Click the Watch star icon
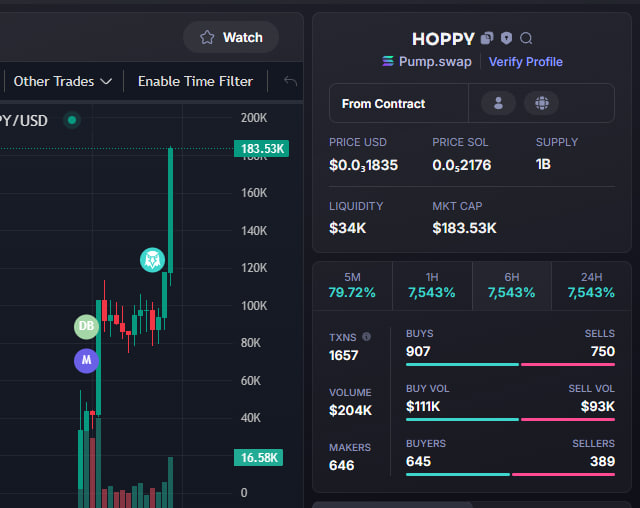Image resolution: width=640 pixels, height=508 pixels. click(207, 38)
